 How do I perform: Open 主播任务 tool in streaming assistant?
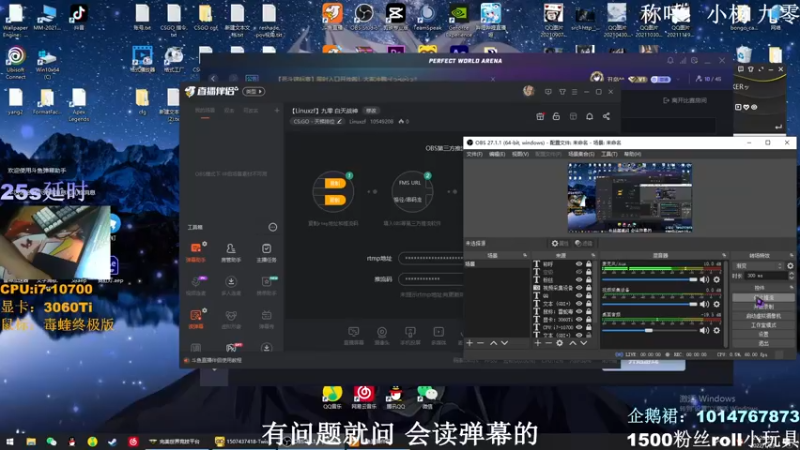click(x=266, y=252)
